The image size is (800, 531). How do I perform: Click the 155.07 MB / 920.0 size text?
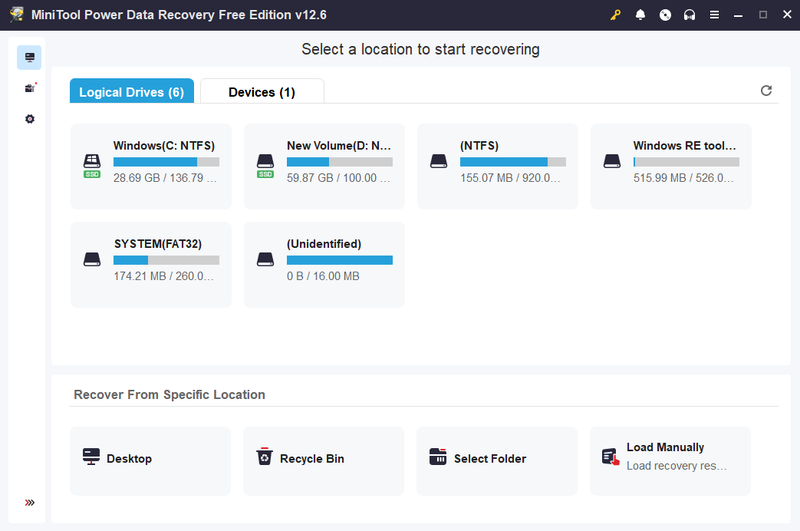pos(510,178)
